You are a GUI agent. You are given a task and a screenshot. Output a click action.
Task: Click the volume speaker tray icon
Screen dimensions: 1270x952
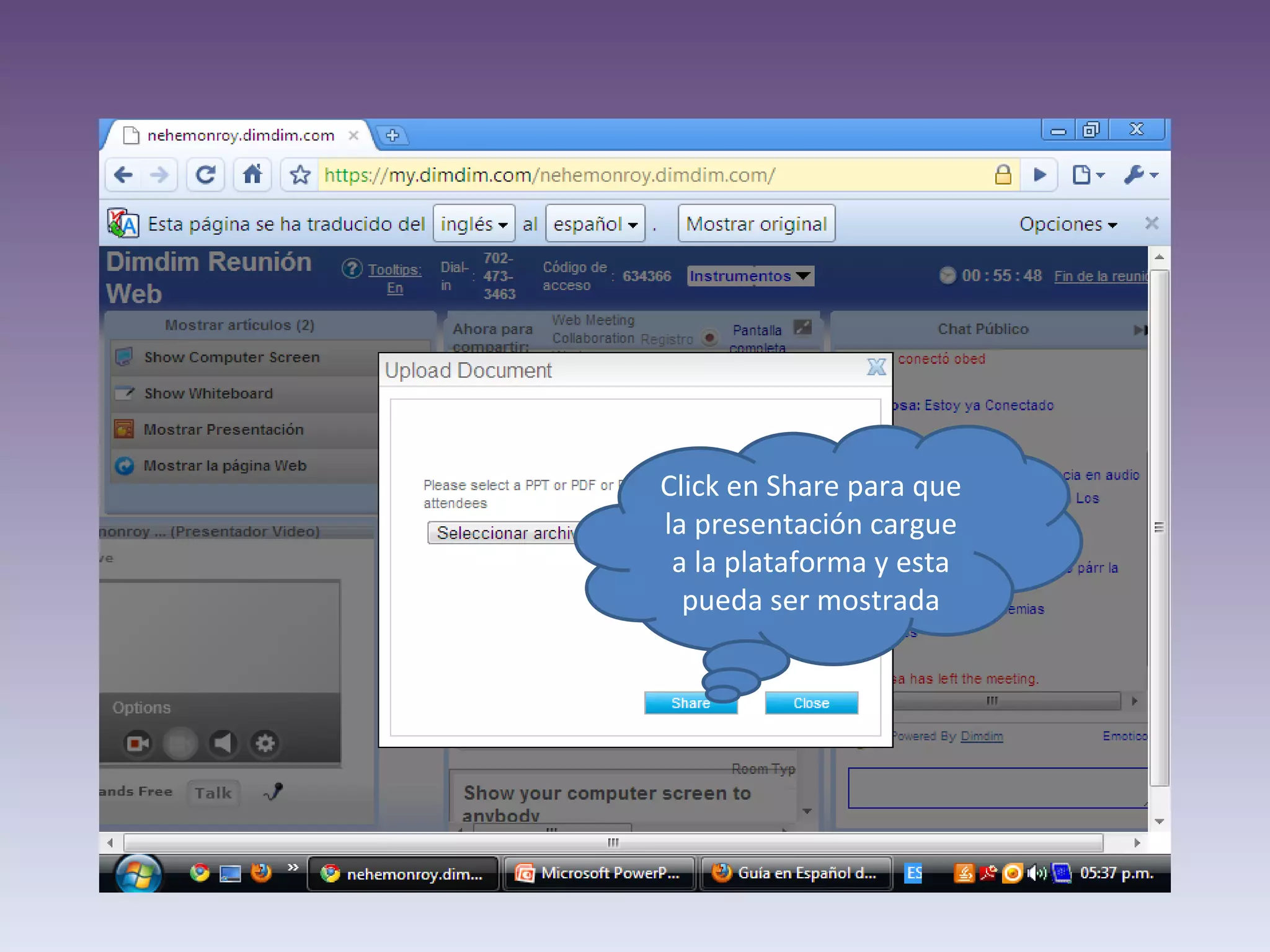[x=1036, y=873]
